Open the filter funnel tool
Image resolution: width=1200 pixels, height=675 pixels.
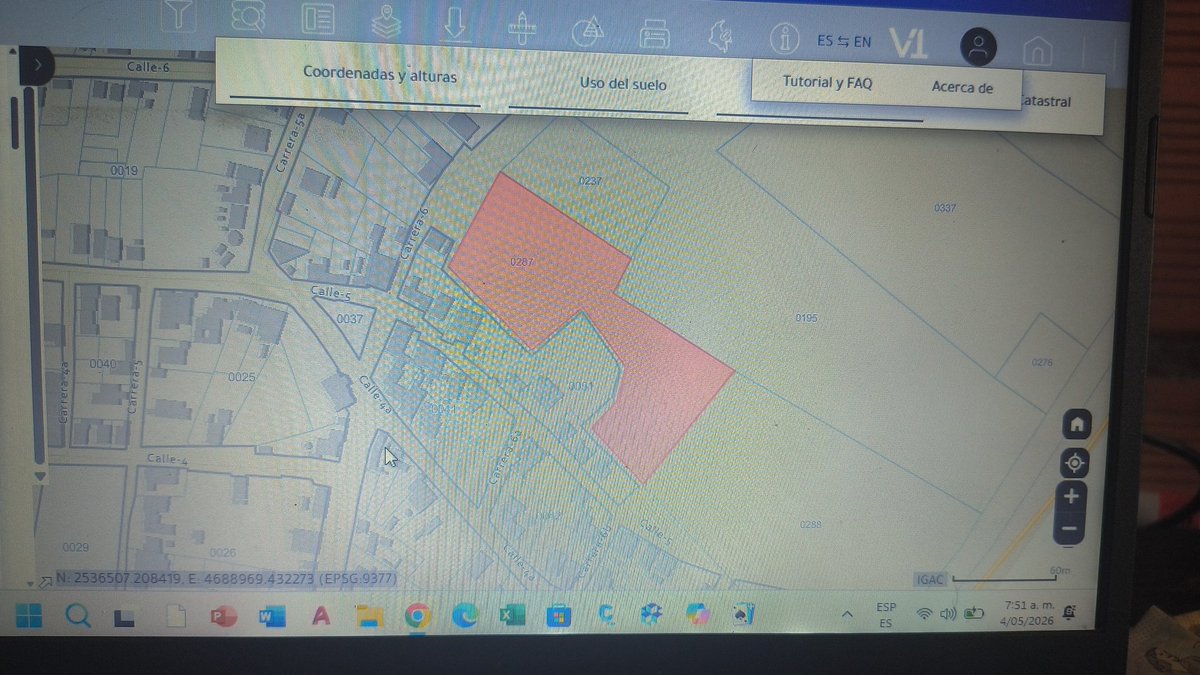[179, 13]
